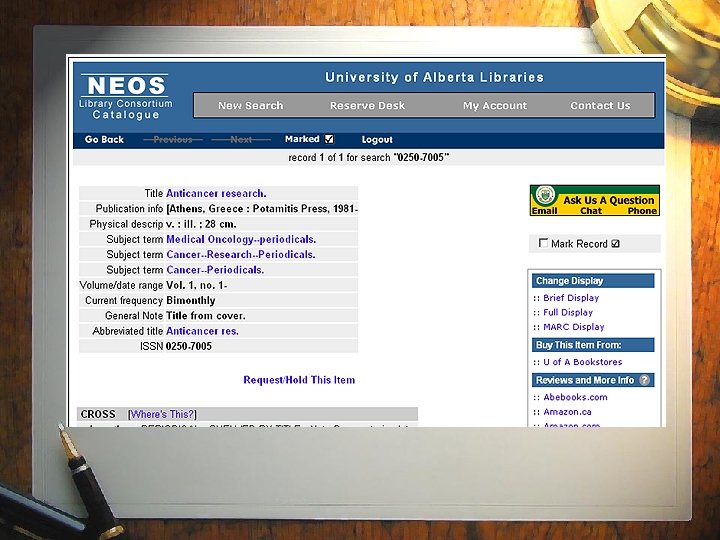
Task: Click the Bimonthly frequency value
Action: 191,301
